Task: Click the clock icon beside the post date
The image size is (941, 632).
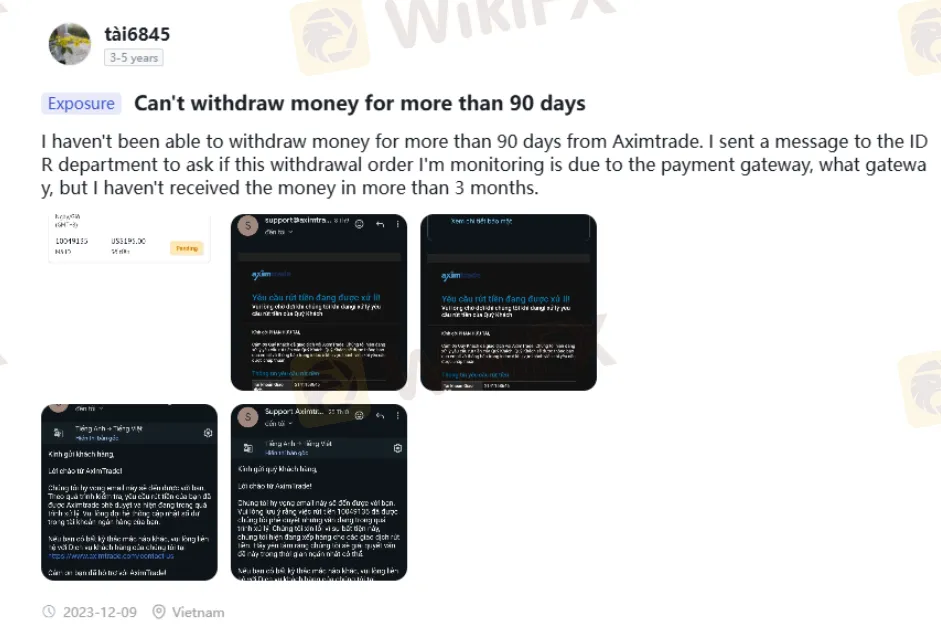Action: point(49,612)
